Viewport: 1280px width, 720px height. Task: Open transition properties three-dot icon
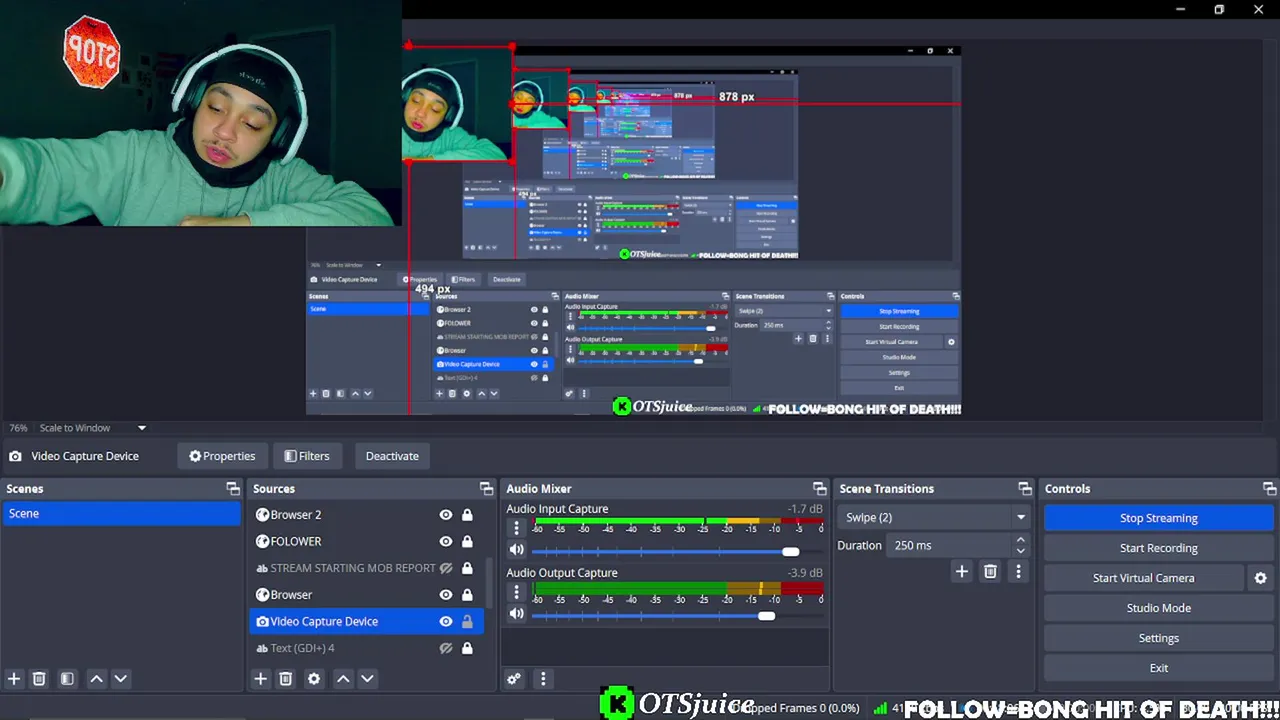click(x=1018, y=571)
